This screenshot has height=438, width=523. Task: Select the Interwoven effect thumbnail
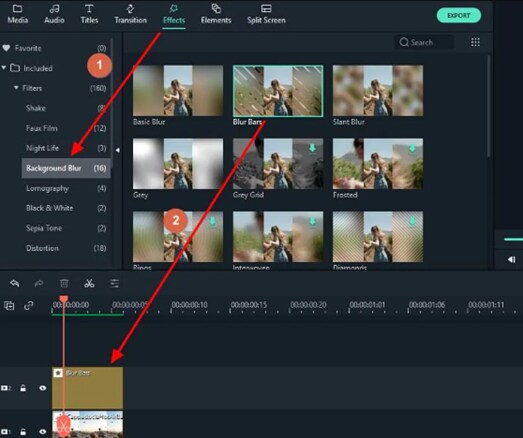point(278,237)
